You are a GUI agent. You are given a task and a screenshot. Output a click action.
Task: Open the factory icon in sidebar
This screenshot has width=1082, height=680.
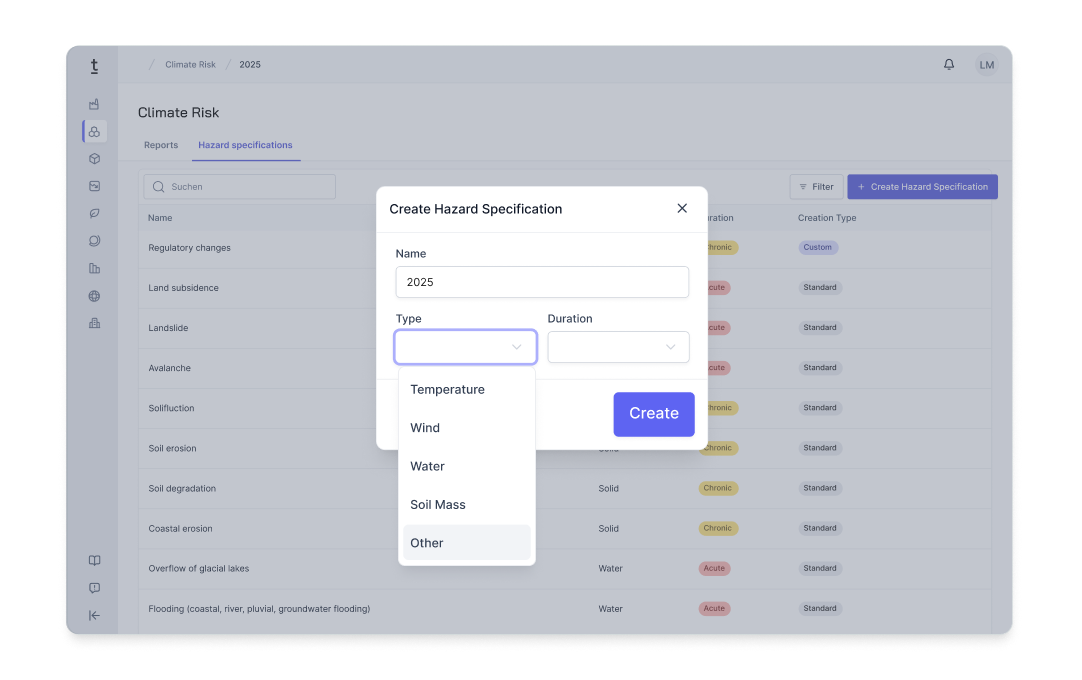point(95,104)
